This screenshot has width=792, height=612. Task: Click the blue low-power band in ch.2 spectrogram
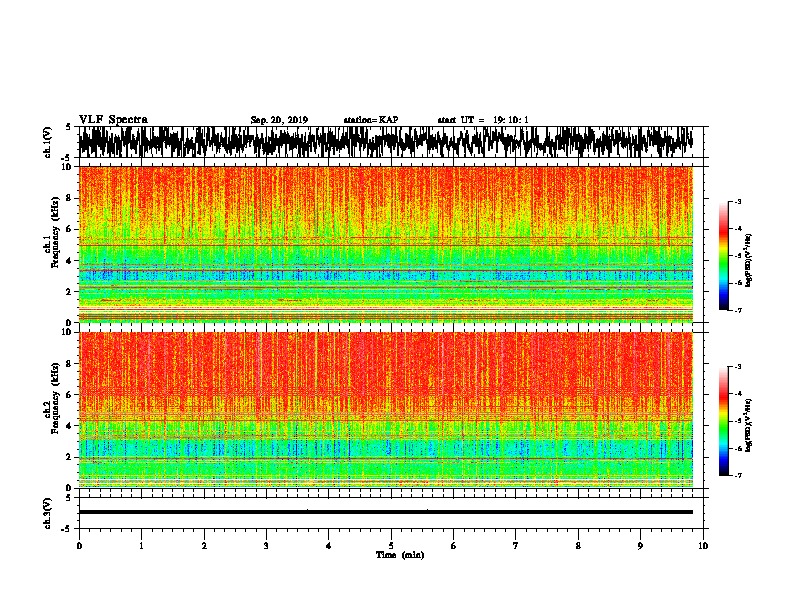(x=385, y=448)
